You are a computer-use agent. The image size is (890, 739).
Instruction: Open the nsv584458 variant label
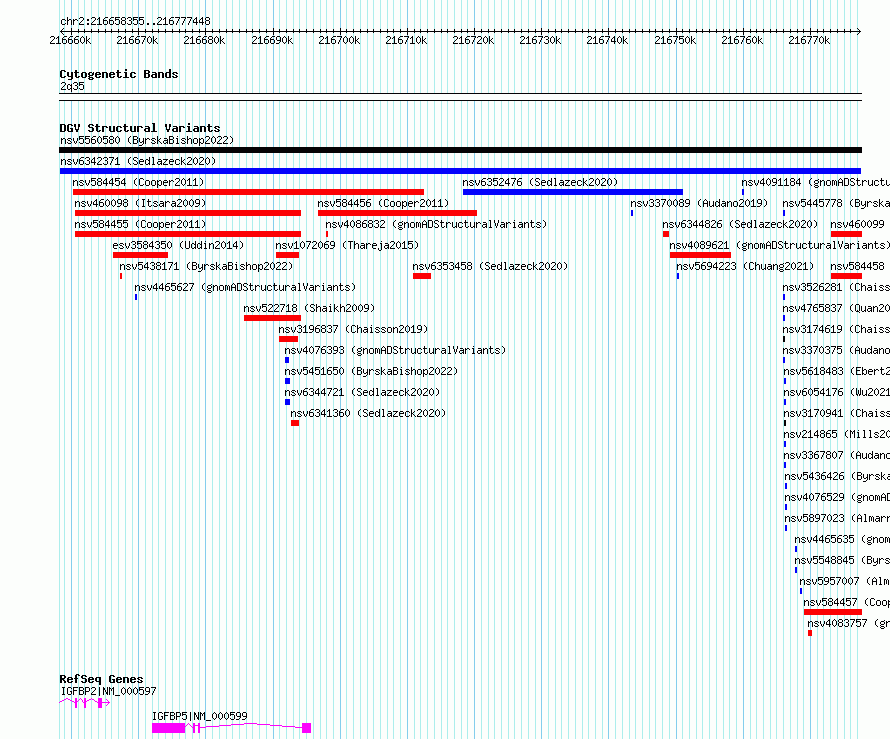coord(857,266)
